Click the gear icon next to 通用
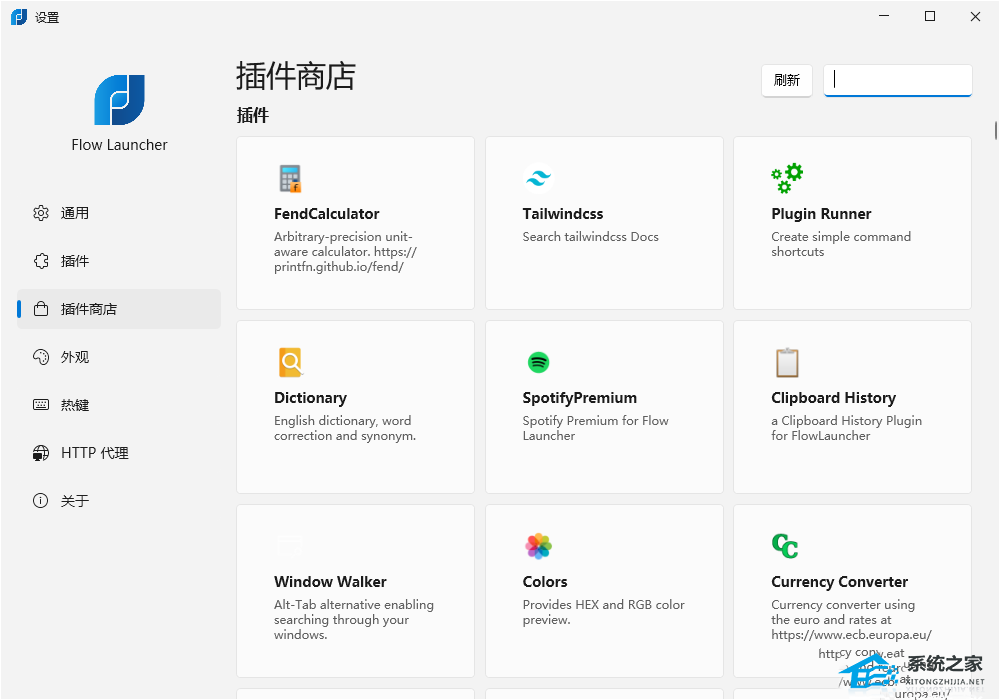Screen dimensions: 1000x700 coord(41,213)
